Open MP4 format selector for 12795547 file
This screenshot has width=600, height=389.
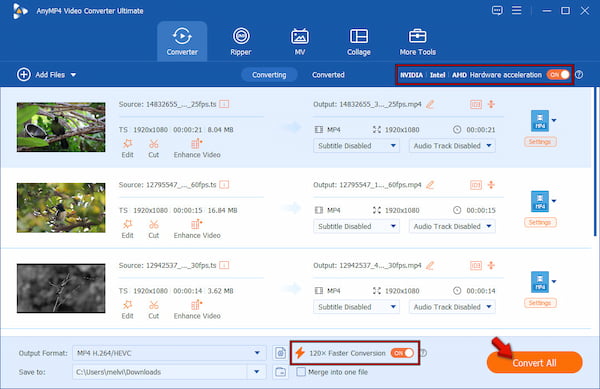click(x=543, y=201)
